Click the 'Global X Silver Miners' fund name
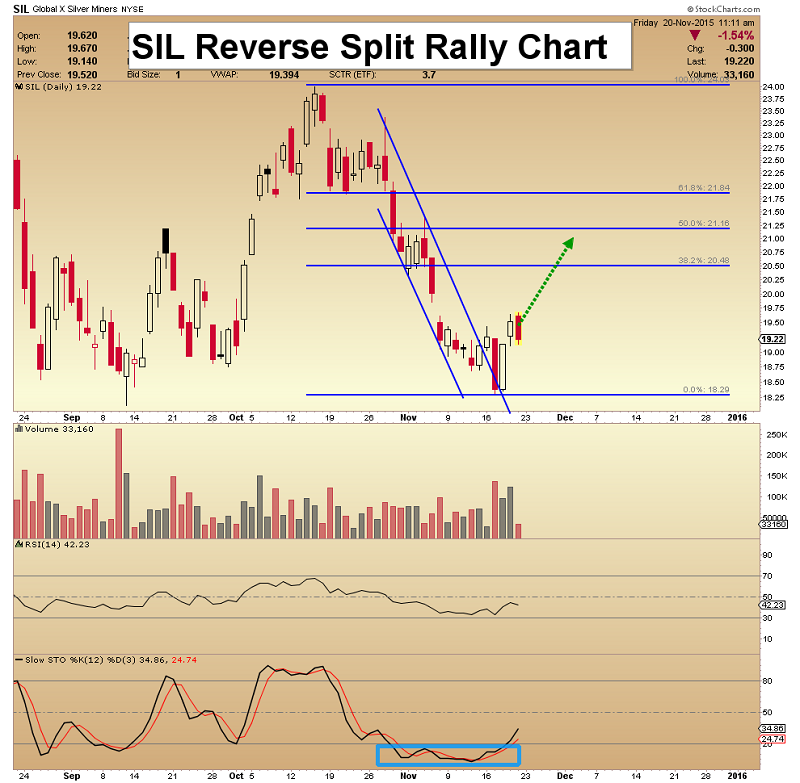This screenshot has height=783, width=800. click(75, 9)
